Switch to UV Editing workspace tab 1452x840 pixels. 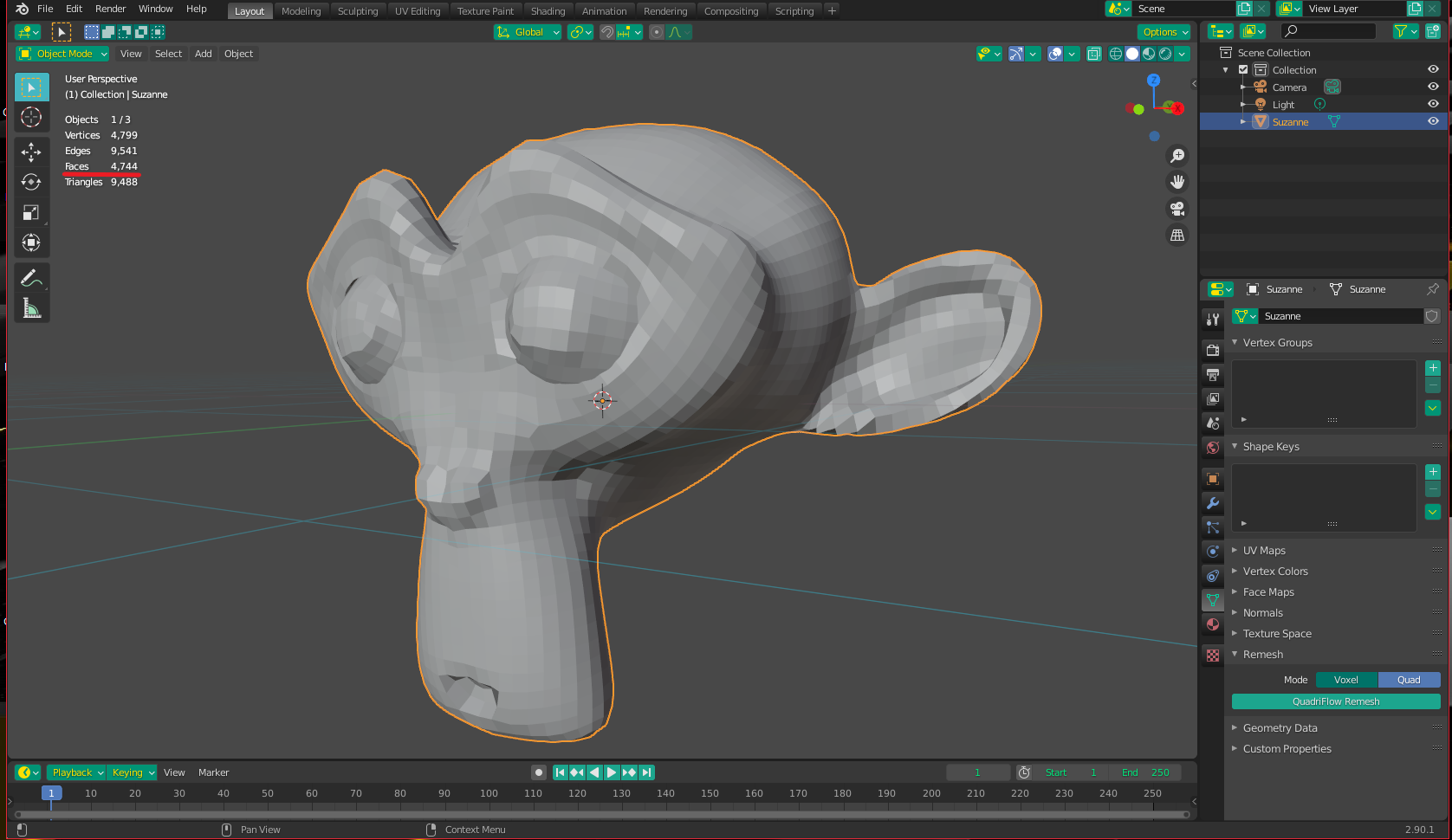[x=418, y=11]
